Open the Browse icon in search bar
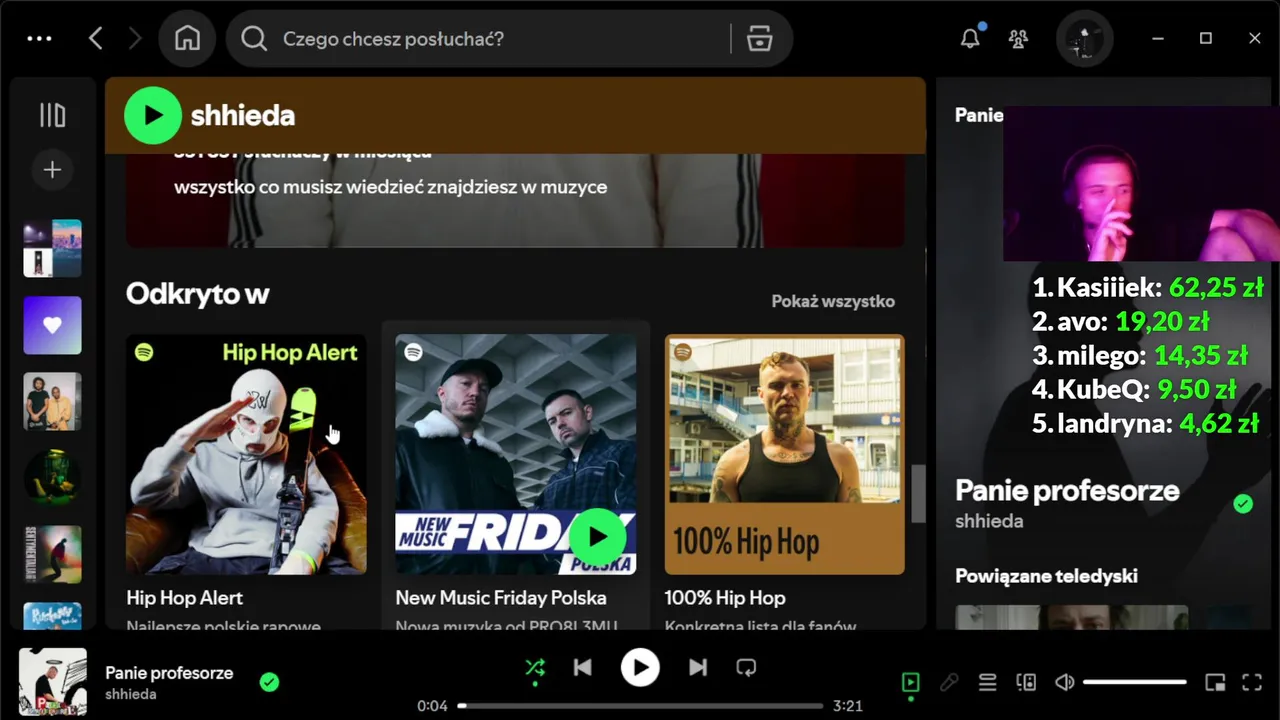This screenshot has height=720, width=1280. coord(760,38)
